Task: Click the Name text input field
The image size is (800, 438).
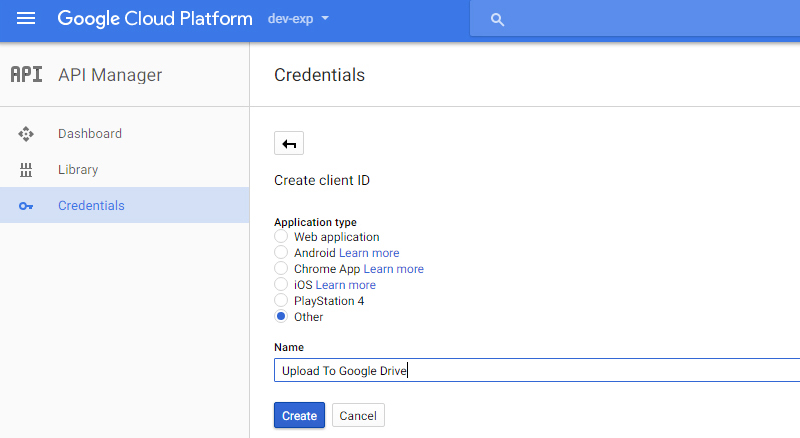Action: pyautogui.click(x=537, y=370)
